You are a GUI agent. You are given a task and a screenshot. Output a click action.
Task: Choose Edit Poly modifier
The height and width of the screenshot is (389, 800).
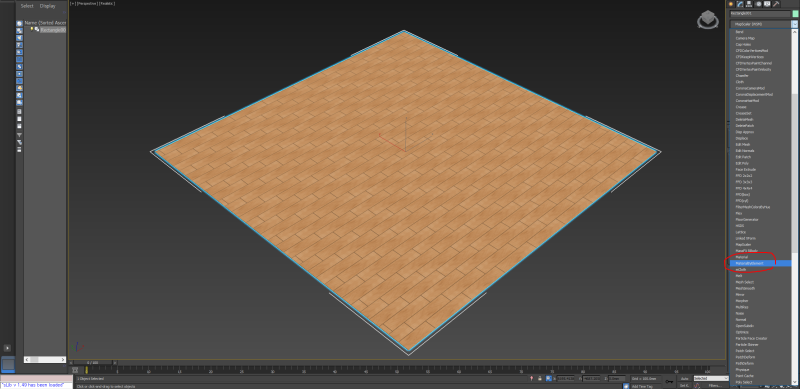pos(760,163)
